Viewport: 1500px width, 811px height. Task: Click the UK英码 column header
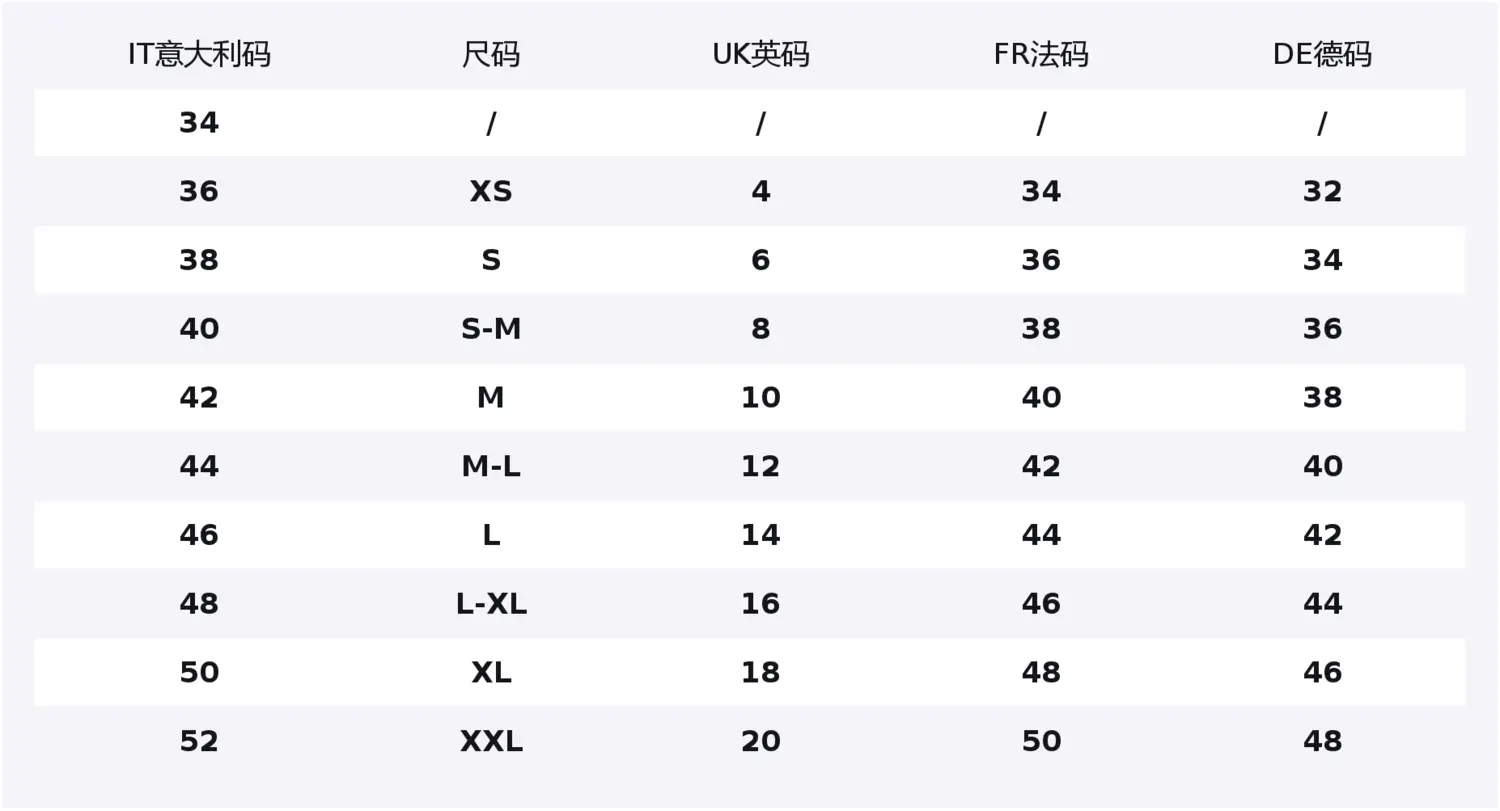(760, 54)
